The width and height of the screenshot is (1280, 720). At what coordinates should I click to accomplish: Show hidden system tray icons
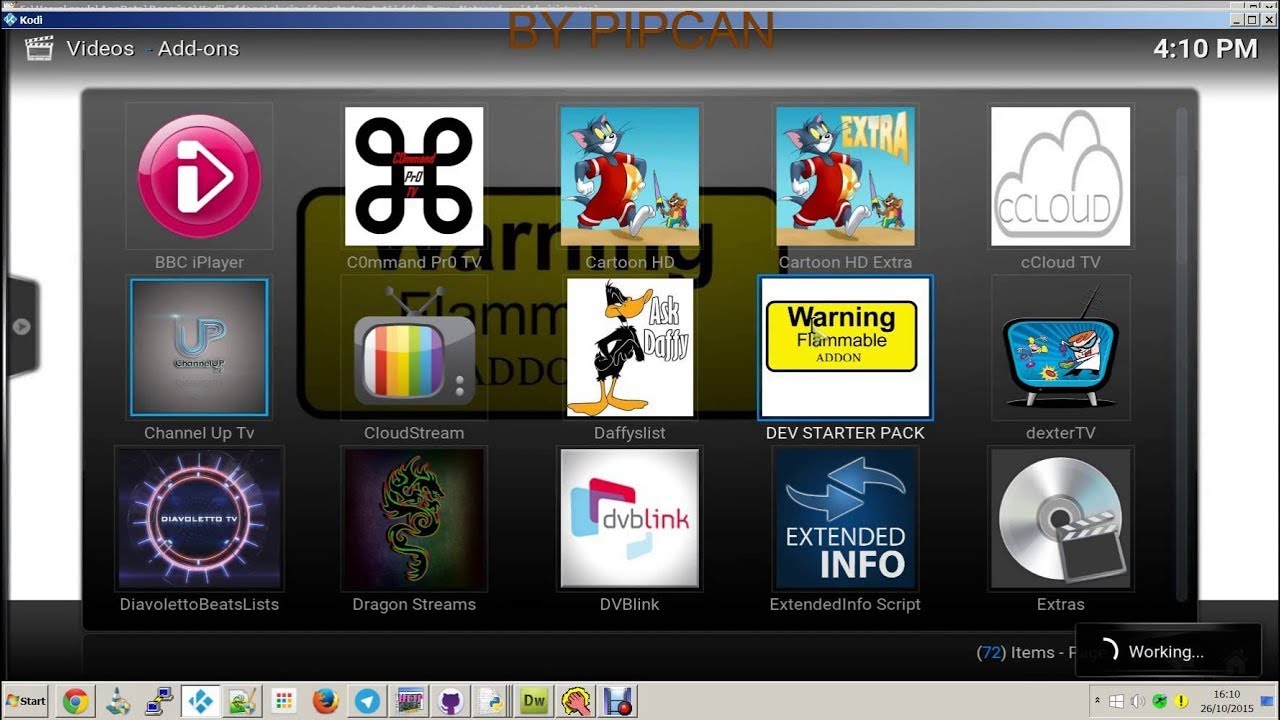point(1098,701)
